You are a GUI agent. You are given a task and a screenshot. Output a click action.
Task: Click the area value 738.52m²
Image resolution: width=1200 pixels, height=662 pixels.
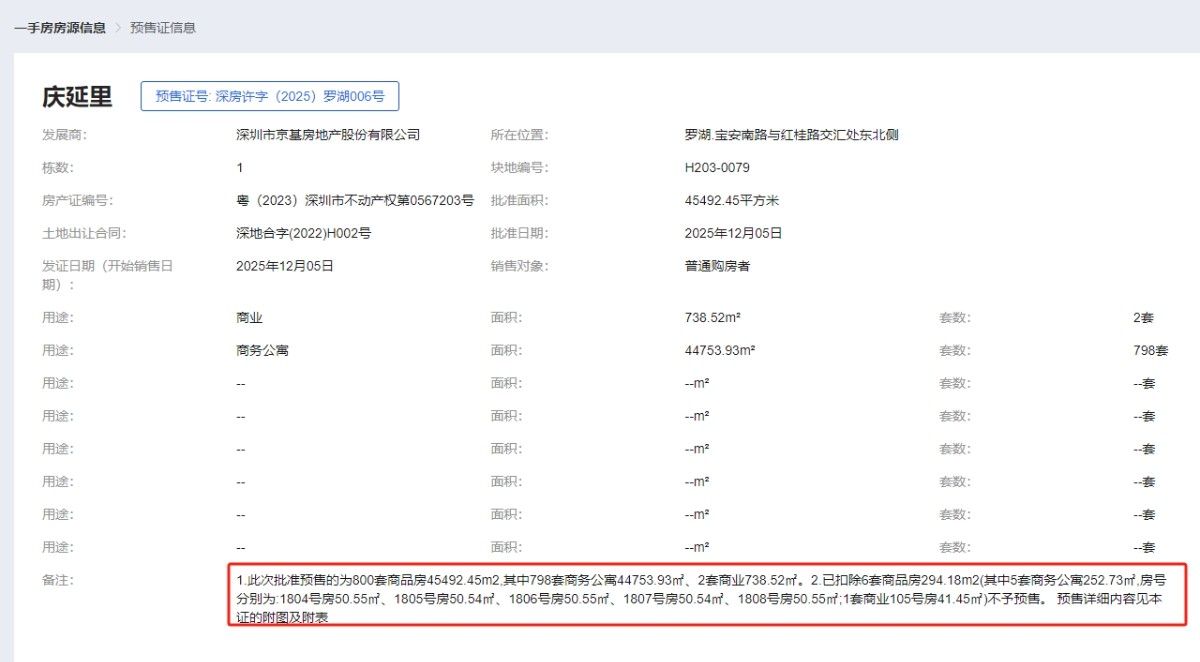tap(712, 318)
